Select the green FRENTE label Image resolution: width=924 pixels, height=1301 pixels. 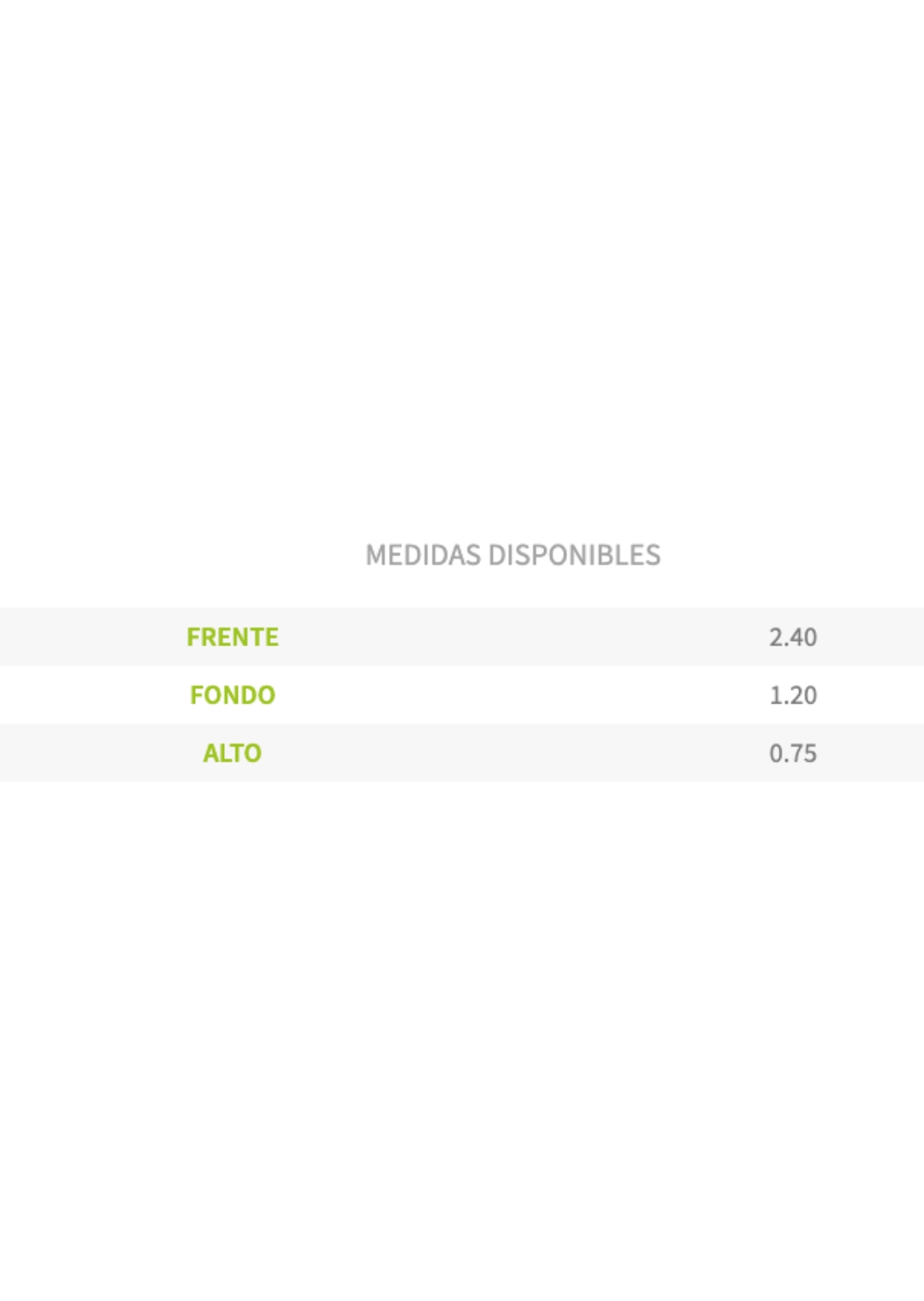[x=233, y=637]
